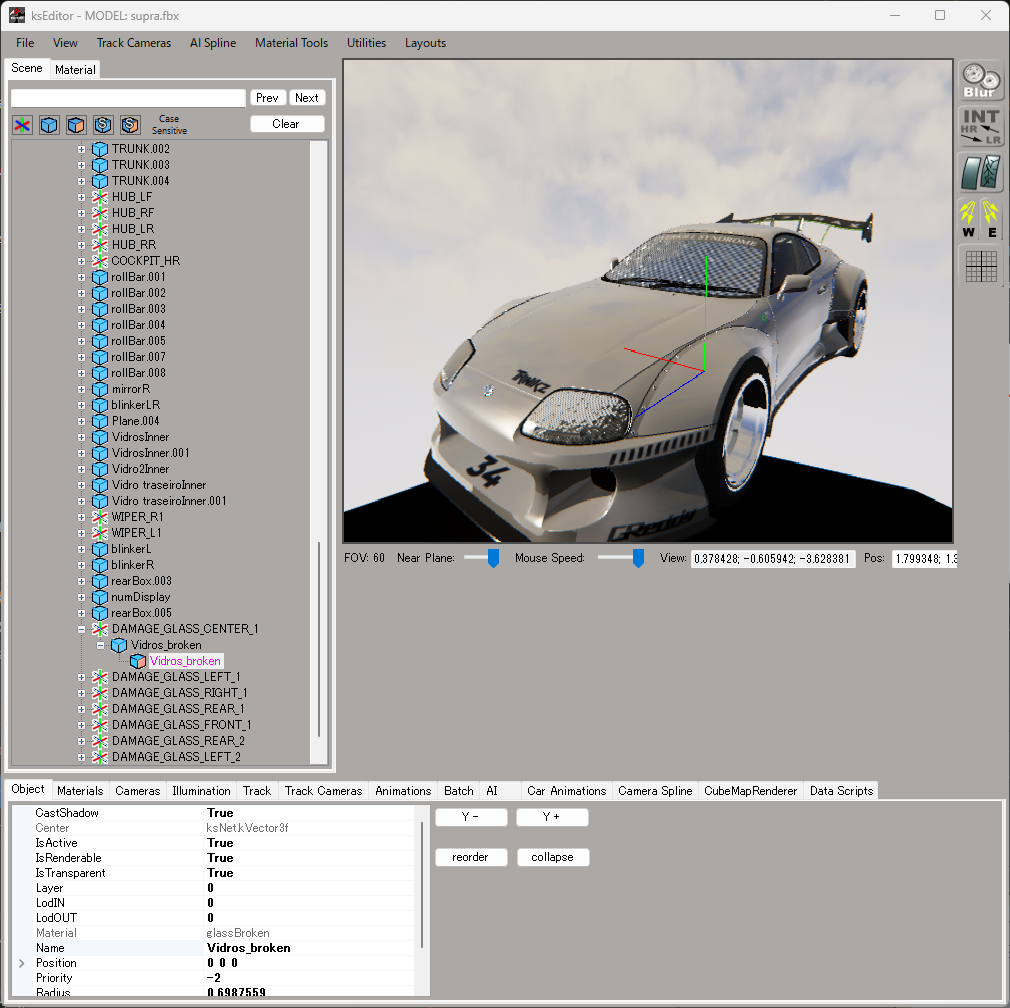This screenshot has width=1010, height=1008.
Task: Expand the Position property row
Action: tap(21, 964)
